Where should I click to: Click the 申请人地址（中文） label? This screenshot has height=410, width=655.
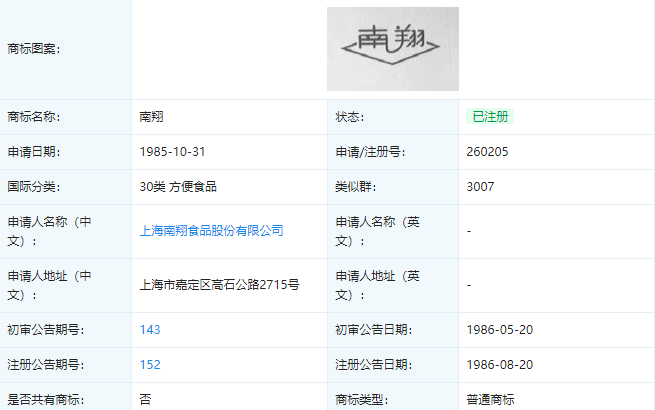coord(49,285)
